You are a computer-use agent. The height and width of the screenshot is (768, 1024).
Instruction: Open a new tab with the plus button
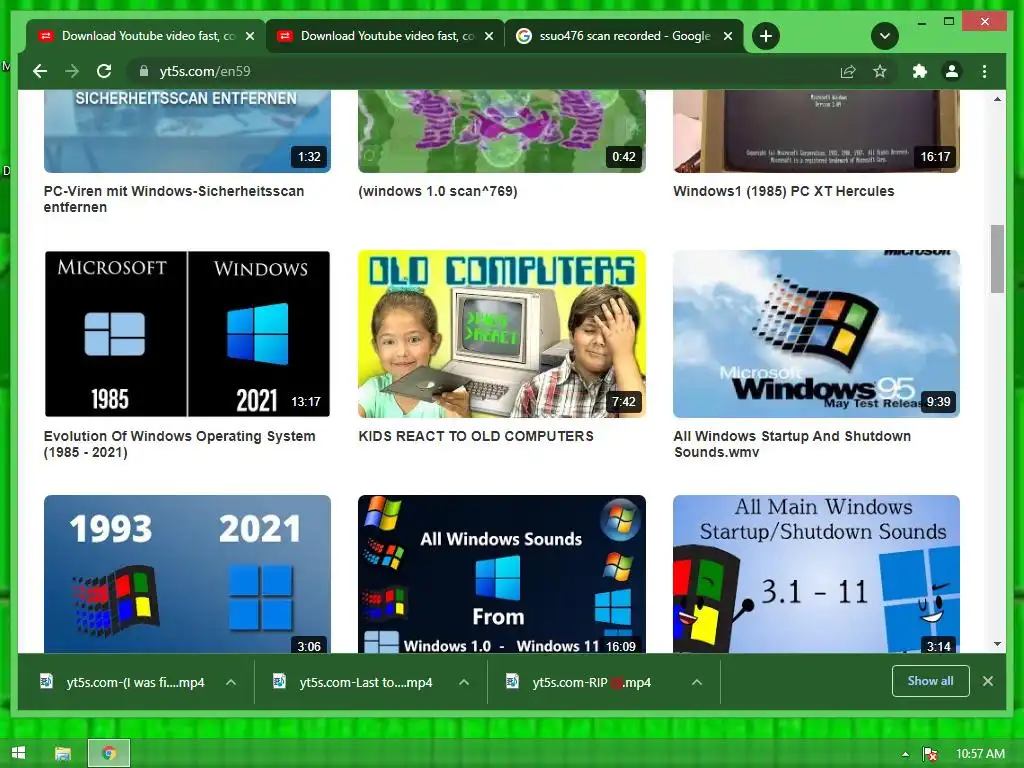pyautogui.click(x=766, y=36)
